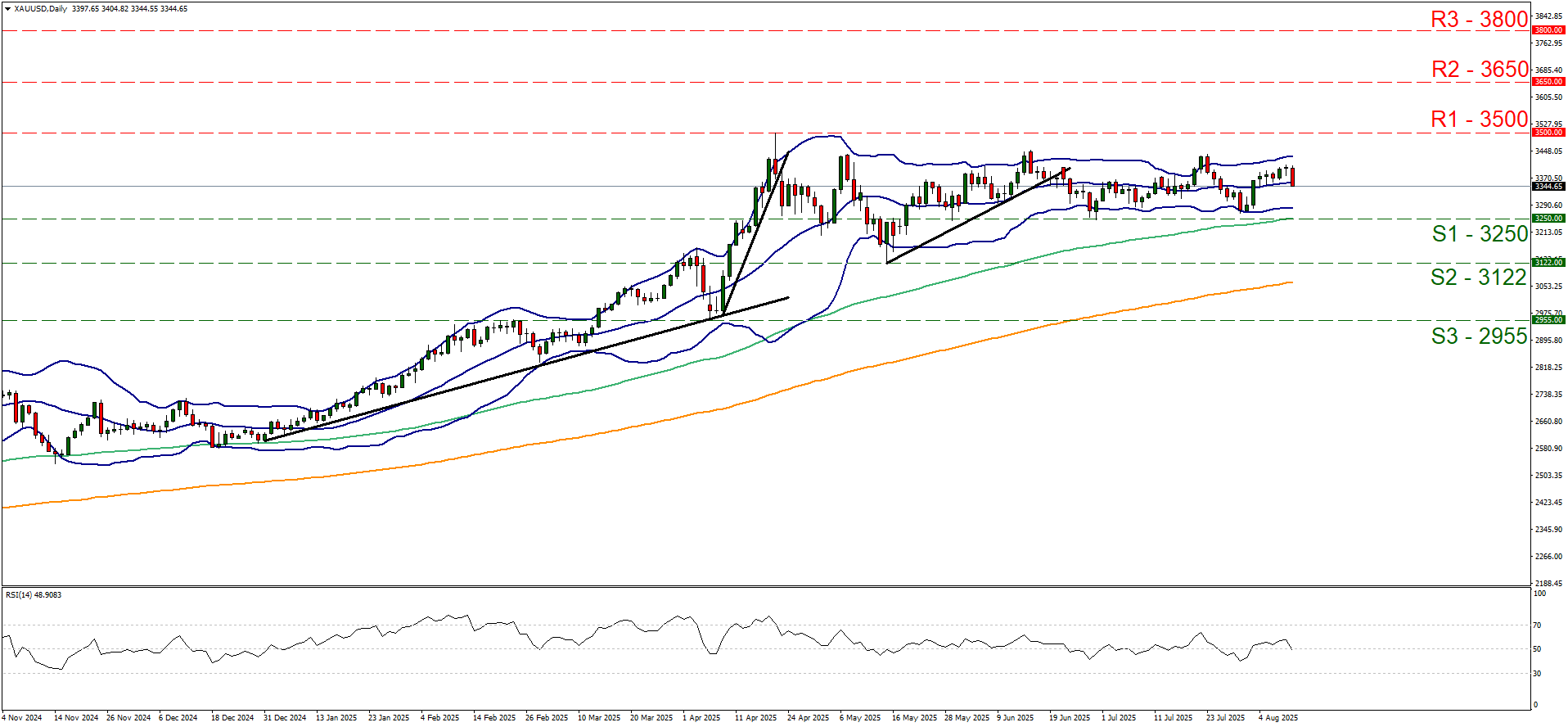Click the 6 May 2025 date label
1568x727 pixels.
860,718
